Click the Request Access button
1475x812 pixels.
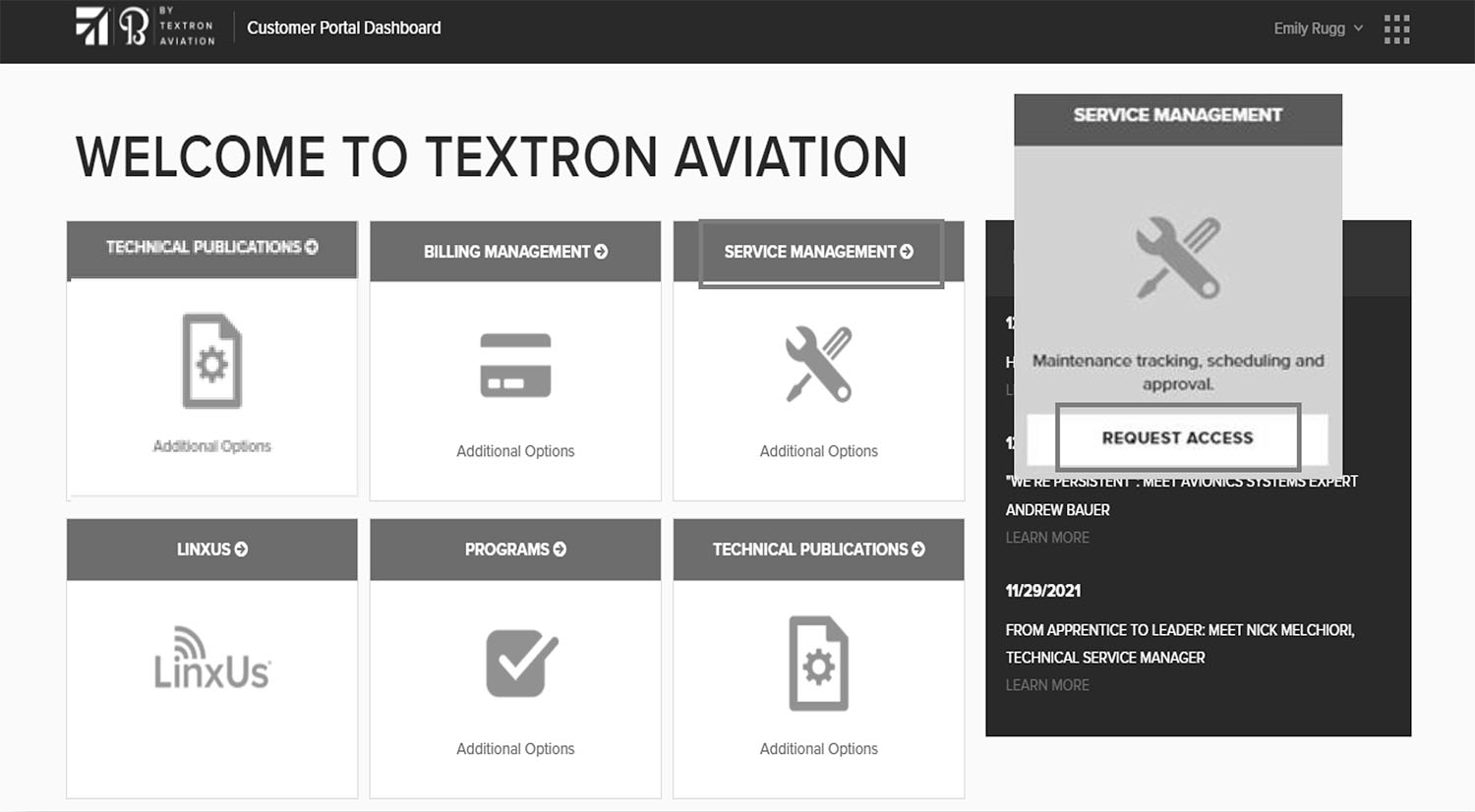point(1178,437)
